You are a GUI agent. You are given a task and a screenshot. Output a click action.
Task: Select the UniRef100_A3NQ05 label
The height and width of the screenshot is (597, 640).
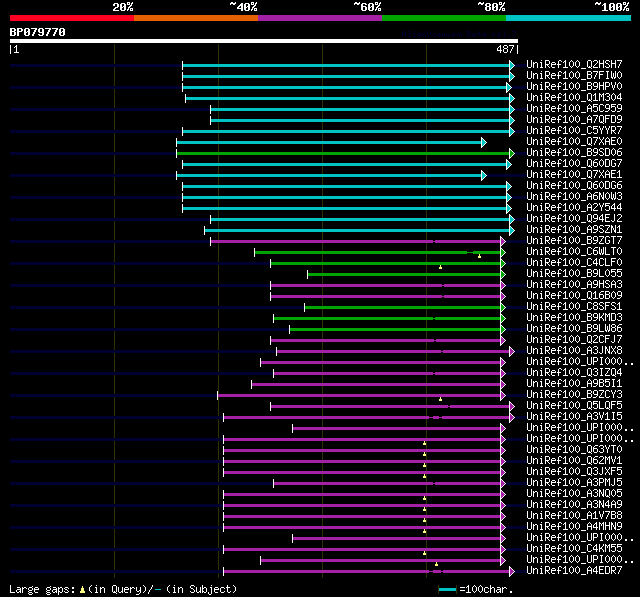[574, 494]
